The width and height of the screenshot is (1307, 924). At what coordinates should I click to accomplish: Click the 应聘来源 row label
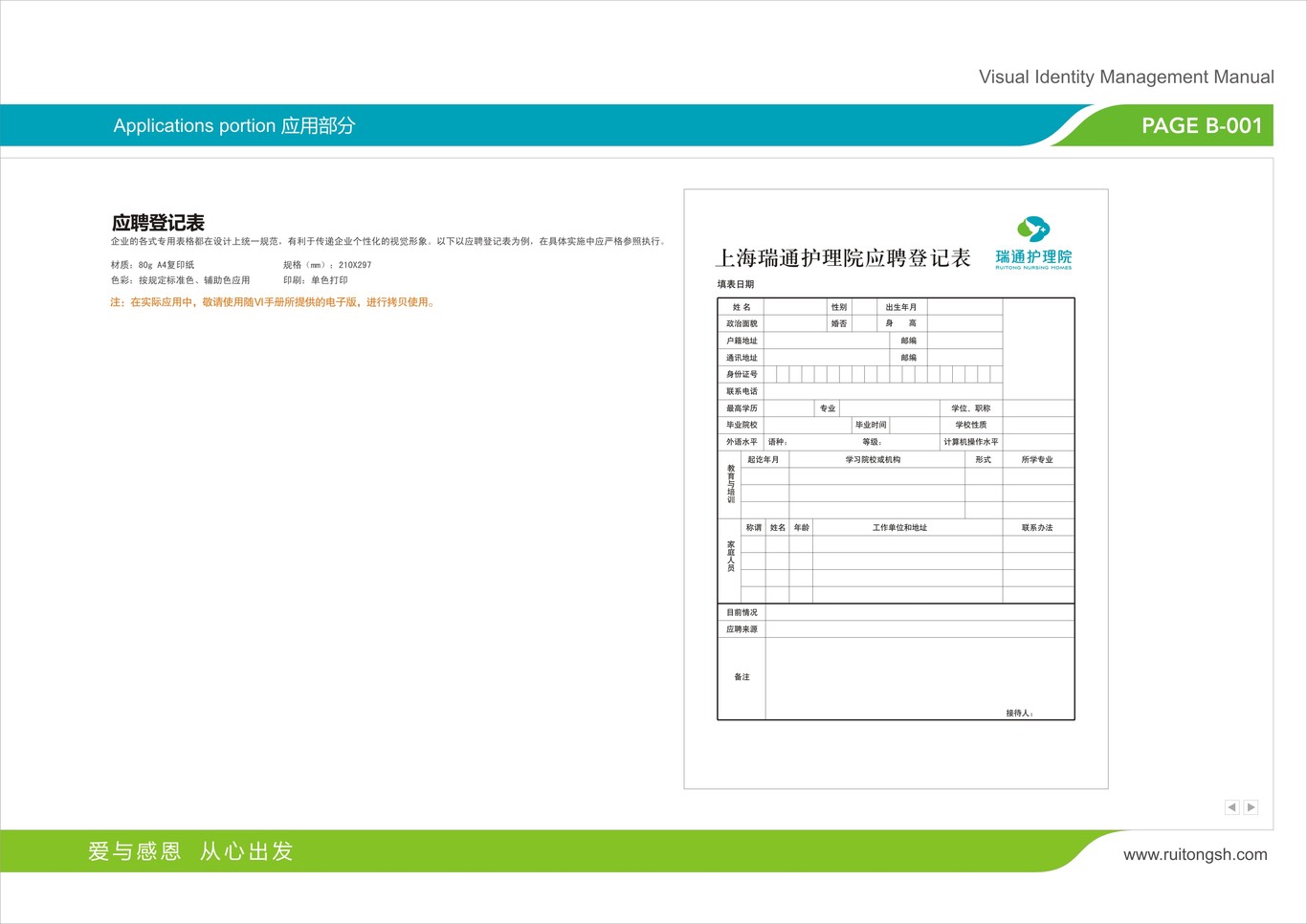[742, 629]
